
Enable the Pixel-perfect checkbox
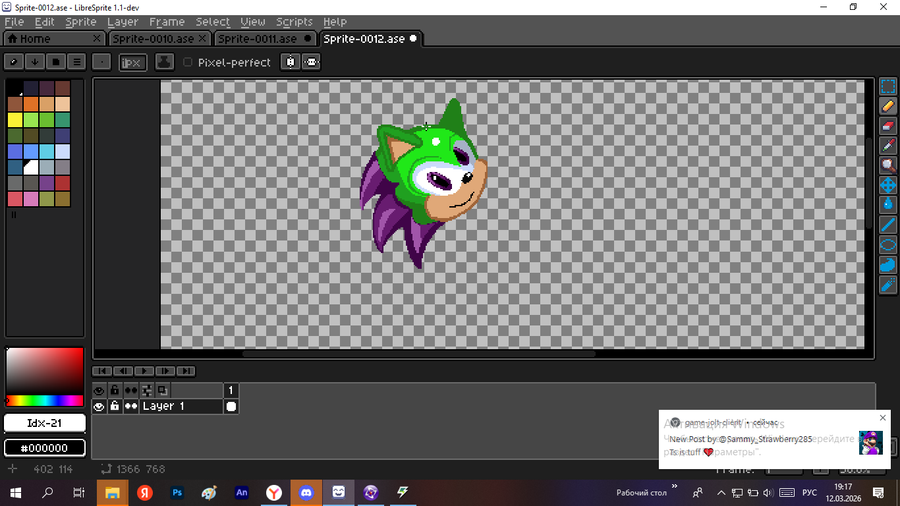click(188, 62)
